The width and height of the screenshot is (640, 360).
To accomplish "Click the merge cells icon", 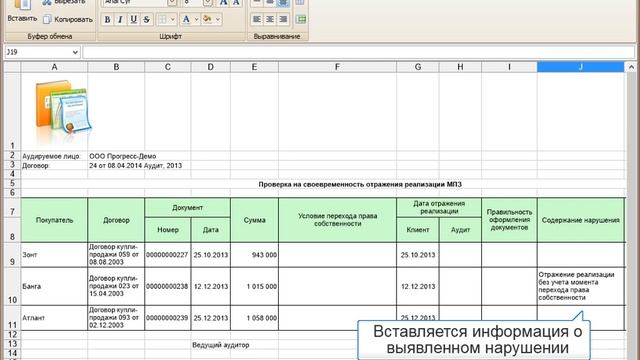I will (301, 19).
